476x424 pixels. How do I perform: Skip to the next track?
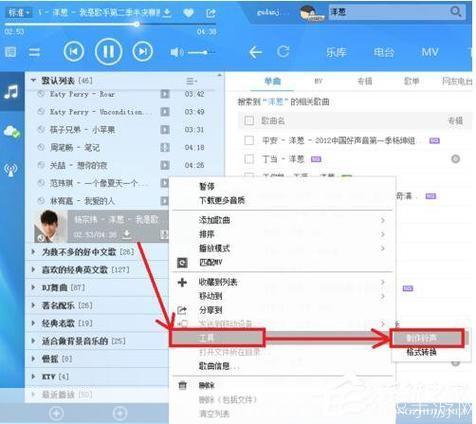(143, 52)
